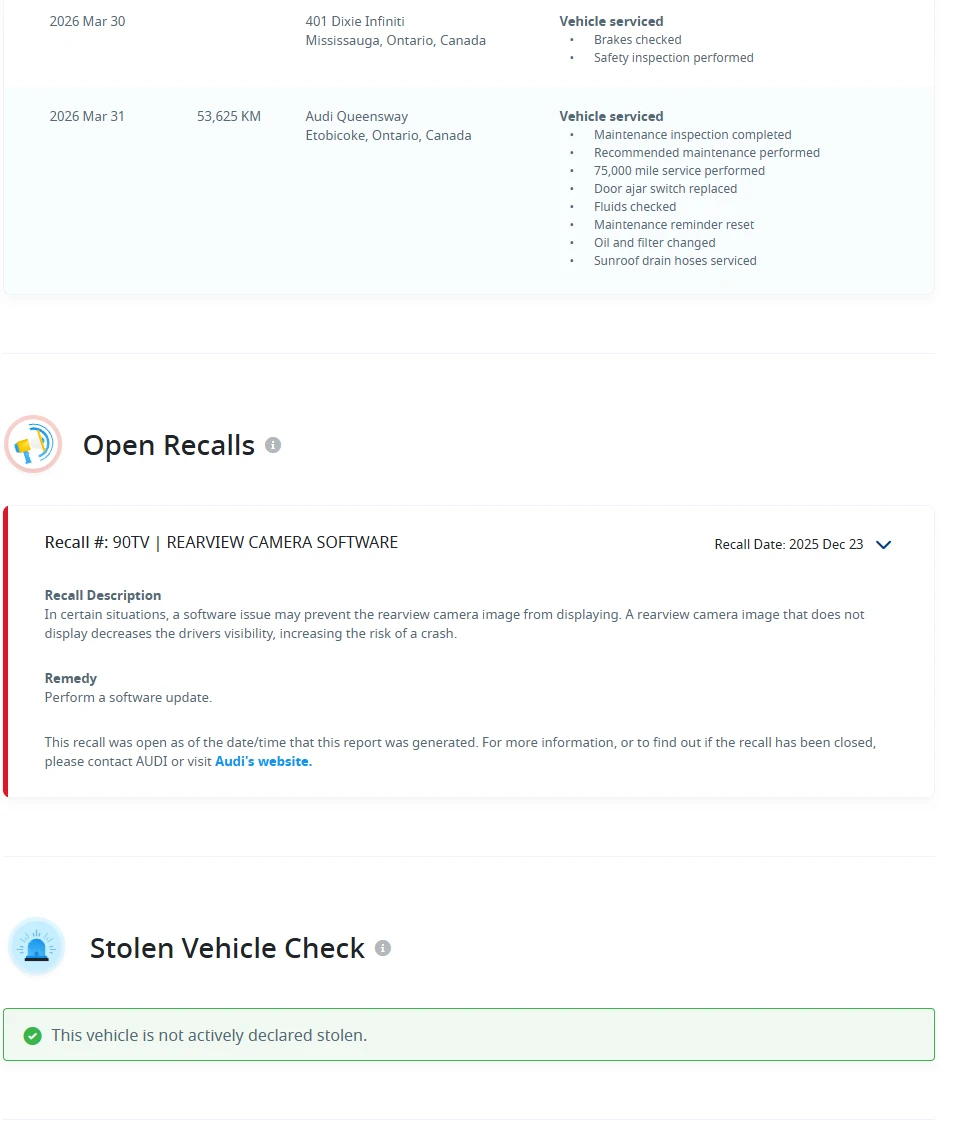This screenshot has height=1137, width=973.
Task: Click the Recall Description heading
Action: point(103,595)
